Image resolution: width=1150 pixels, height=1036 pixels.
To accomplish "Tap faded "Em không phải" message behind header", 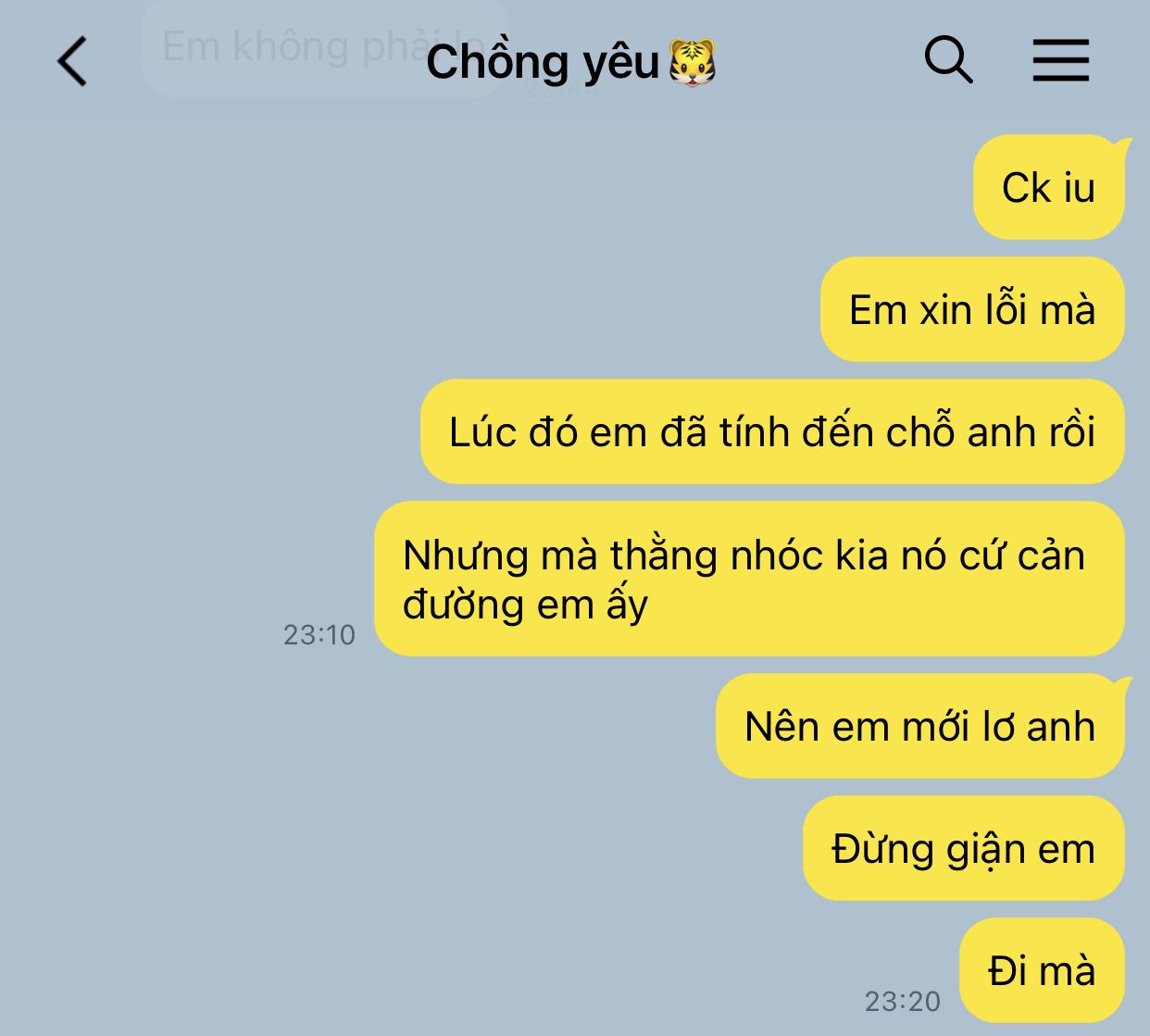I will coord(324,47).
